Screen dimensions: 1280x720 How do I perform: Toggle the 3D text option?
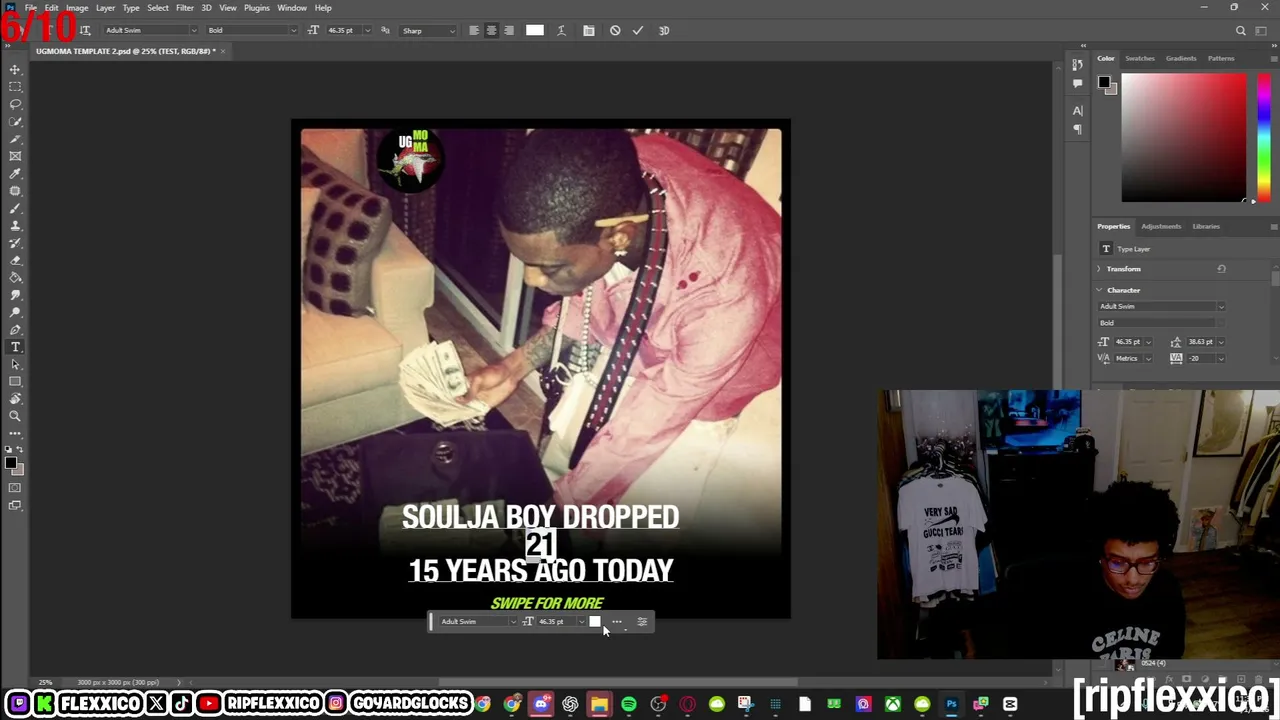tap(664, 30)
